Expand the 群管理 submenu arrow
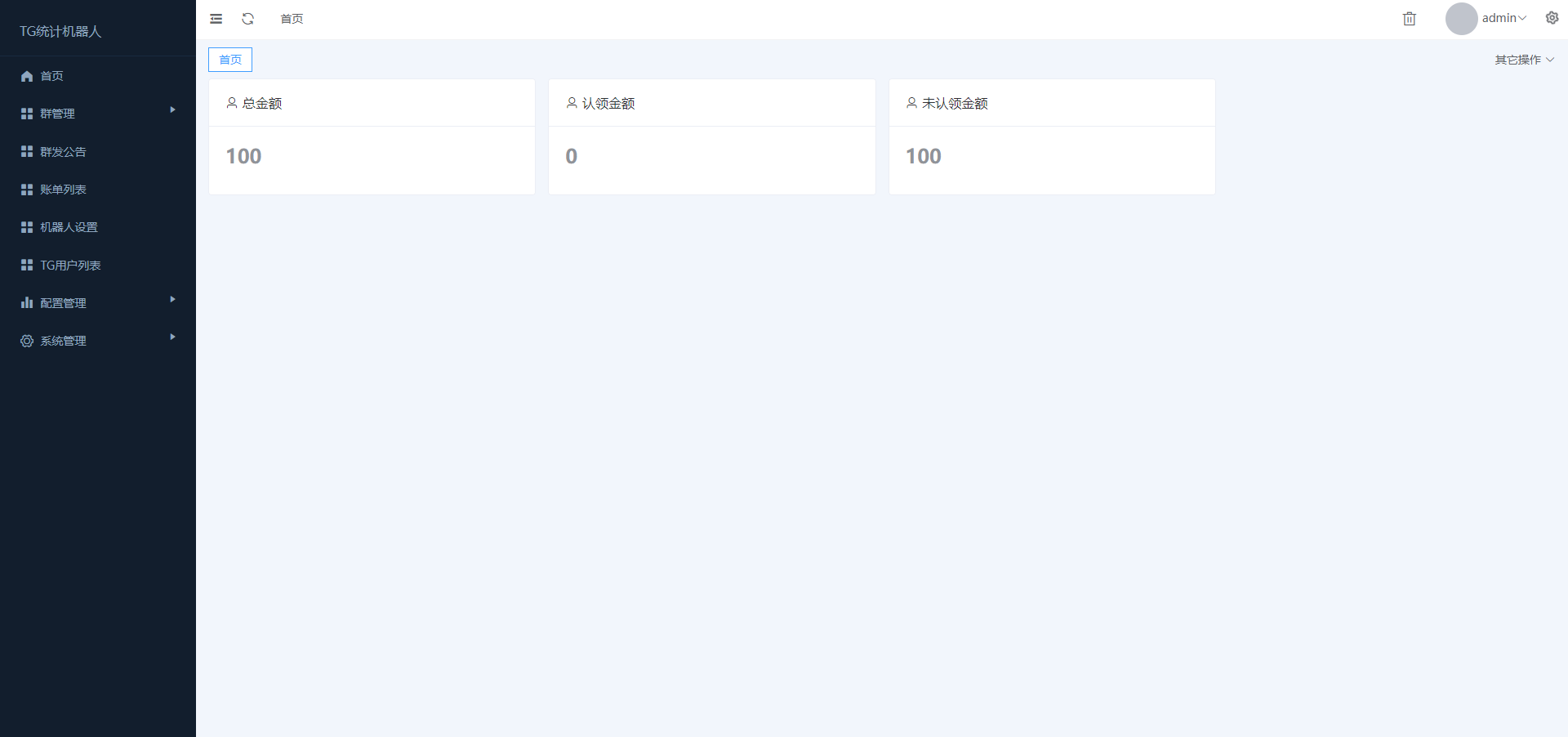 [172, 109]
